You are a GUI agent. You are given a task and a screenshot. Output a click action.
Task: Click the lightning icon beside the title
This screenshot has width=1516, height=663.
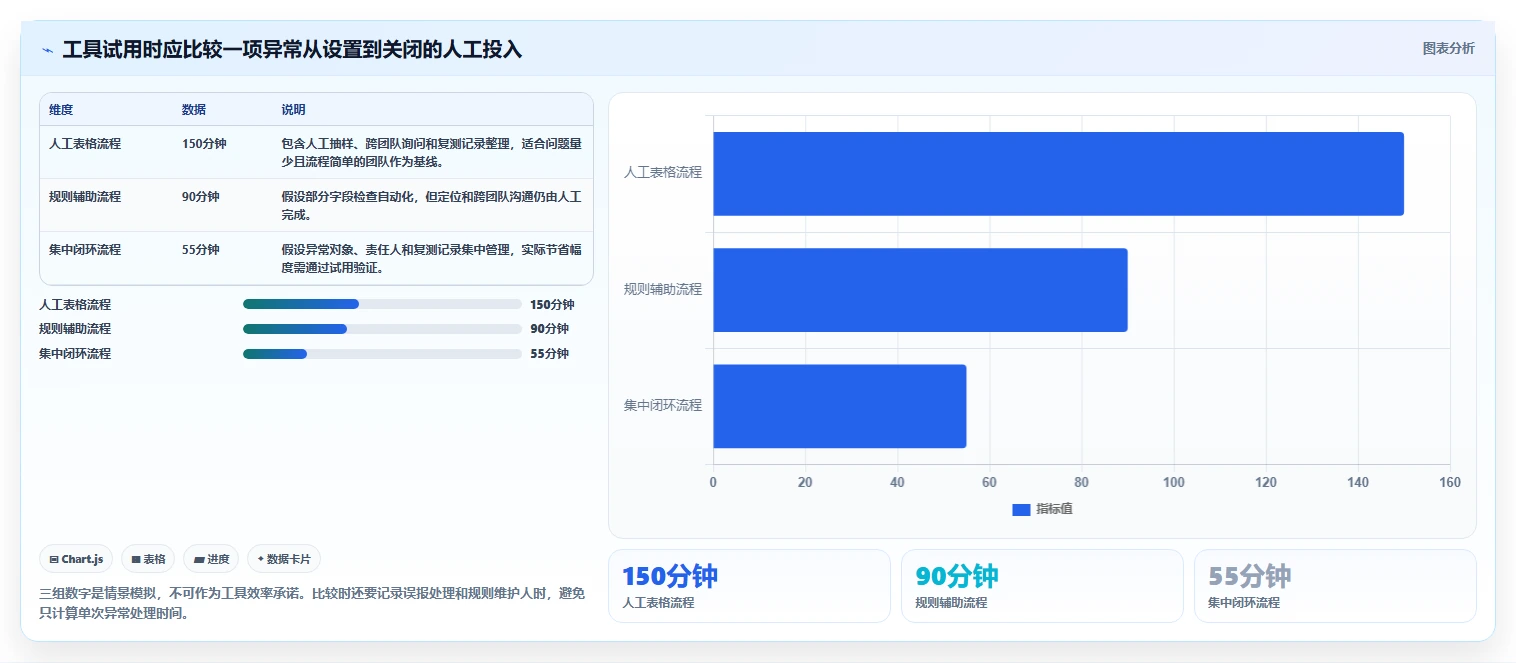pos(48,50)
